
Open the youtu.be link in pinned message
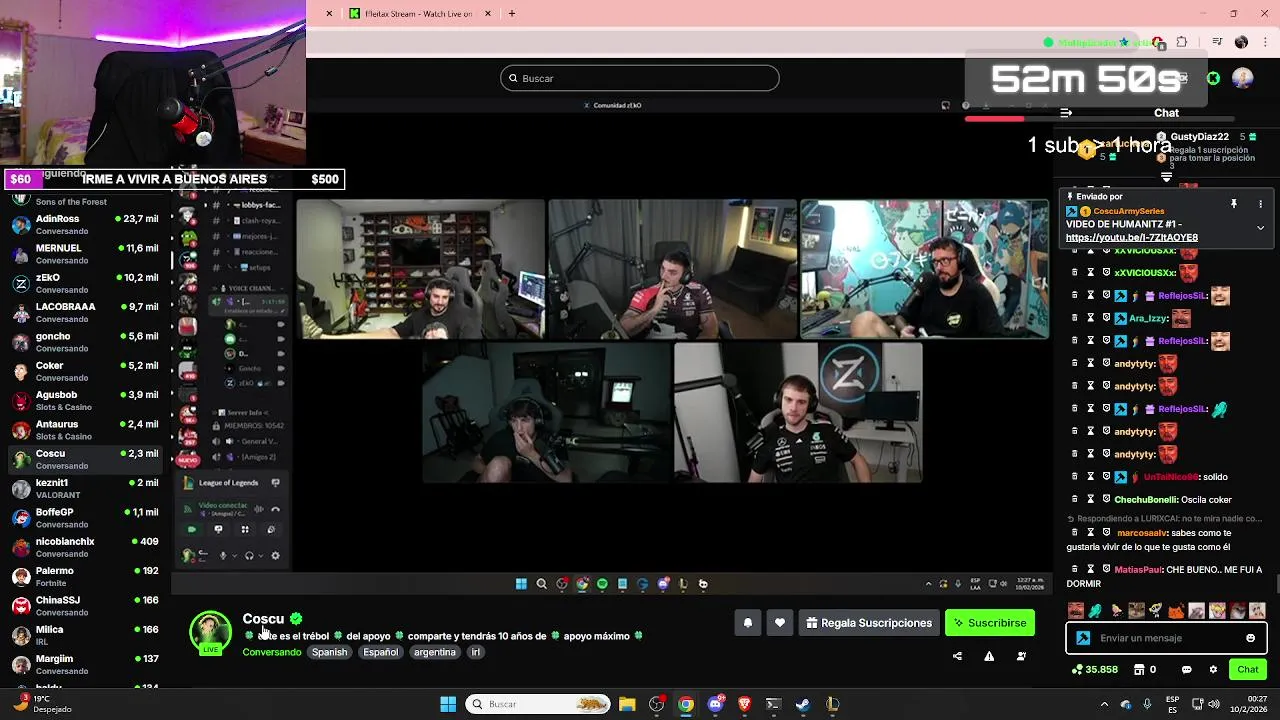point(1131,238)
